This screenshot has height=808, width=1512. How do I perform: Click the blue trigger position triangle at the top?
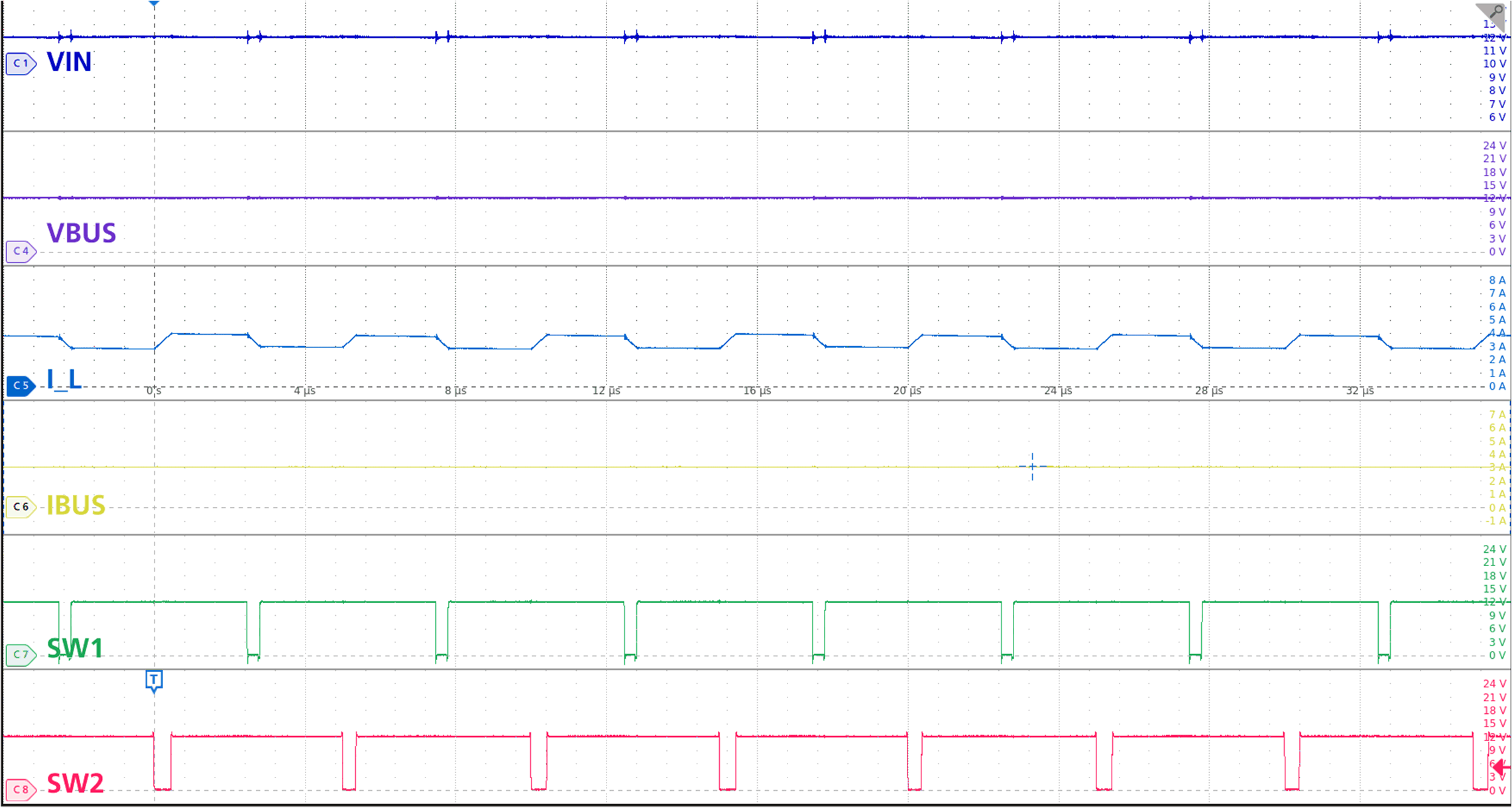click(x=154, y=5)
